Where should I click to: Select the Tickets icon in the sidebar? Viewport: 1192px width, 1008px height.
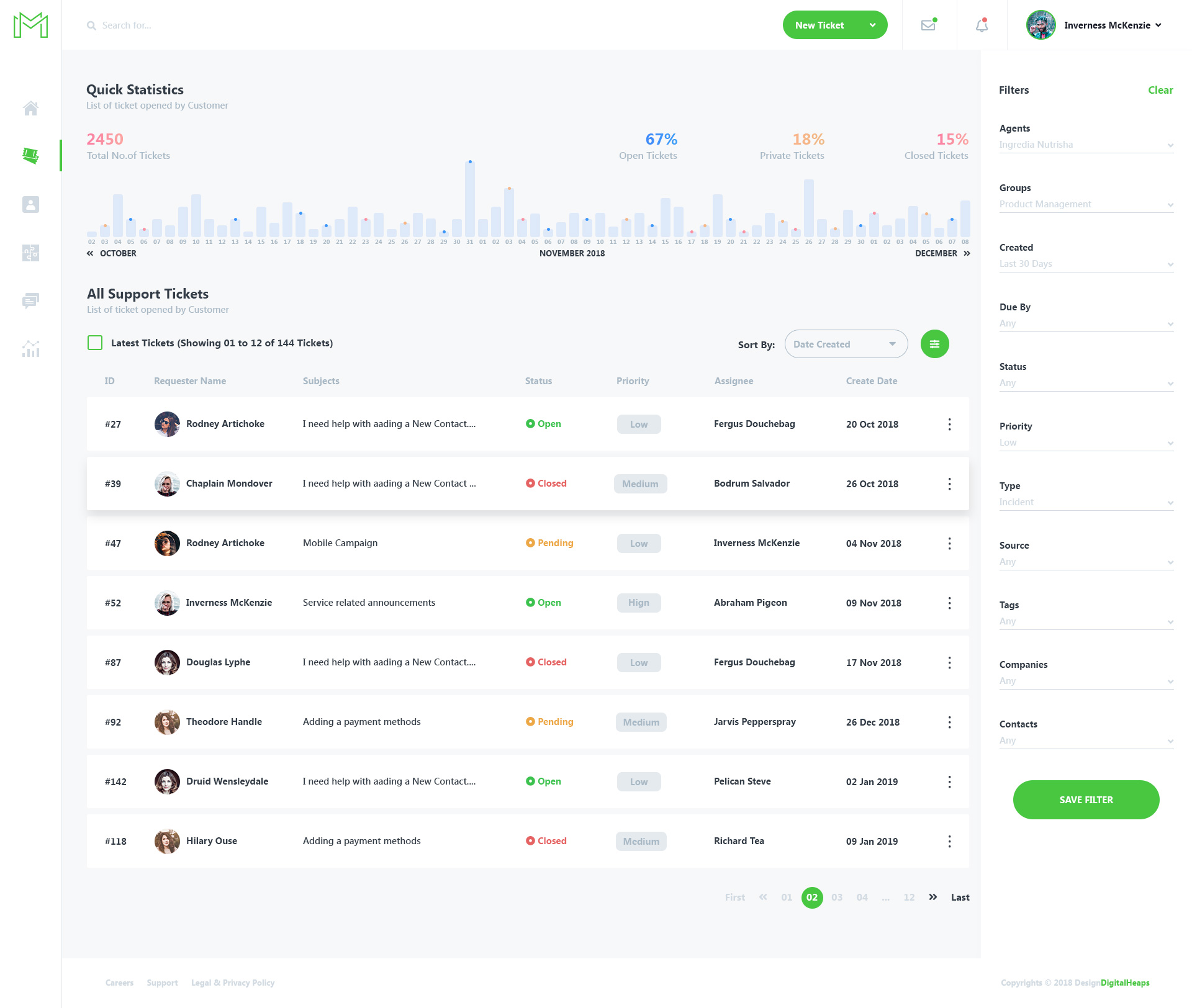(30, 156)
